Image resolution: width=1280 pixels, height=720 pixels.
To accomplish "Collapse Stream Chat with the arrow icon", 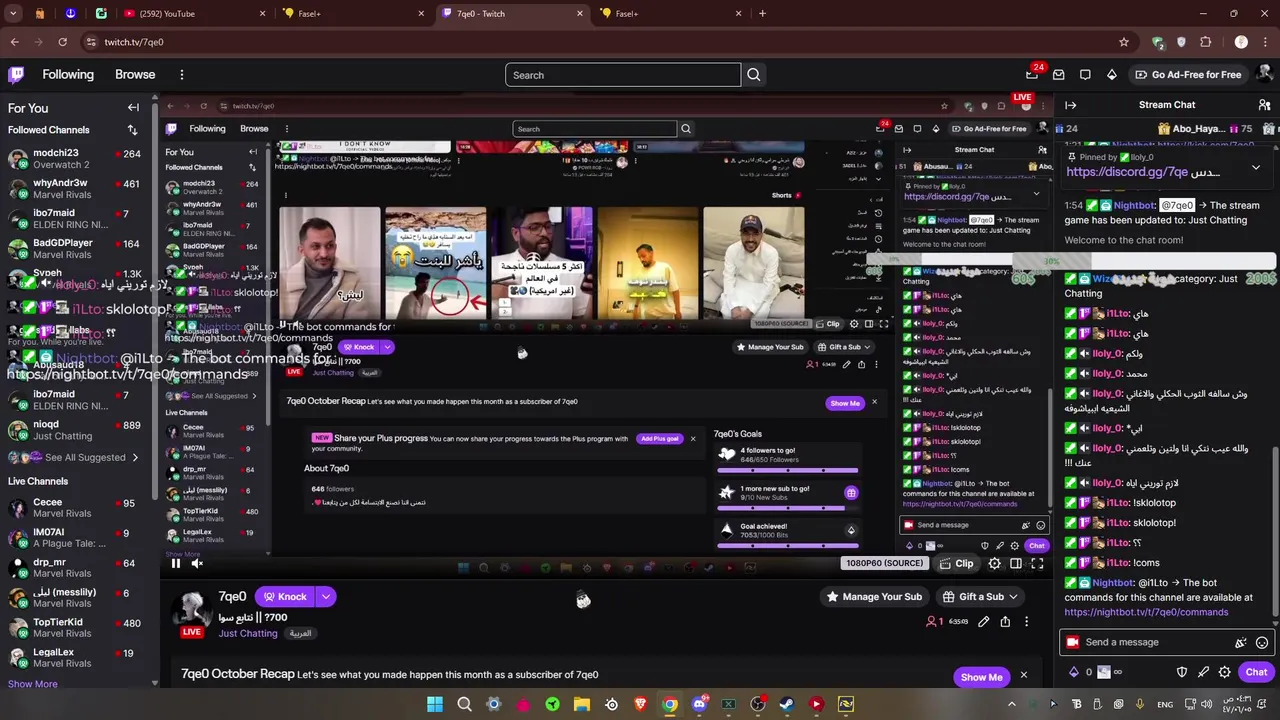I will coord(1070,105).
